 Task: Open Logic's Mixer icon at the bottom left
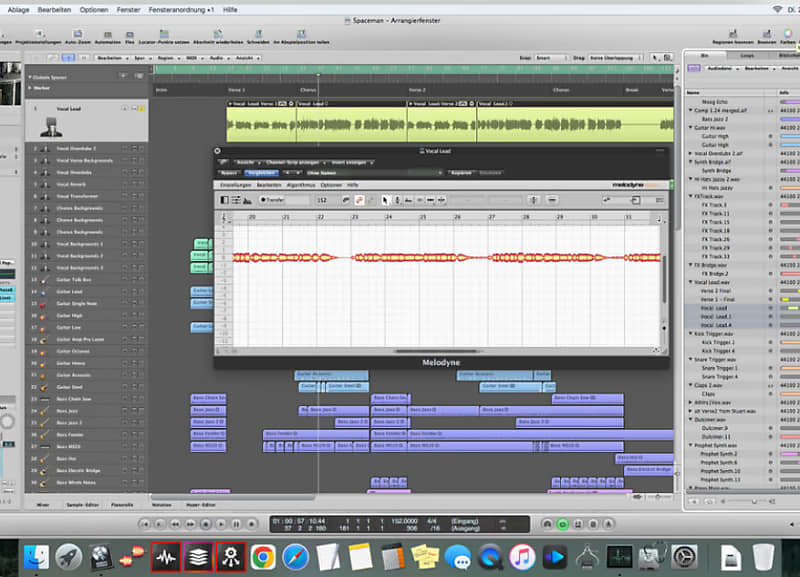[x=42, y=505]
